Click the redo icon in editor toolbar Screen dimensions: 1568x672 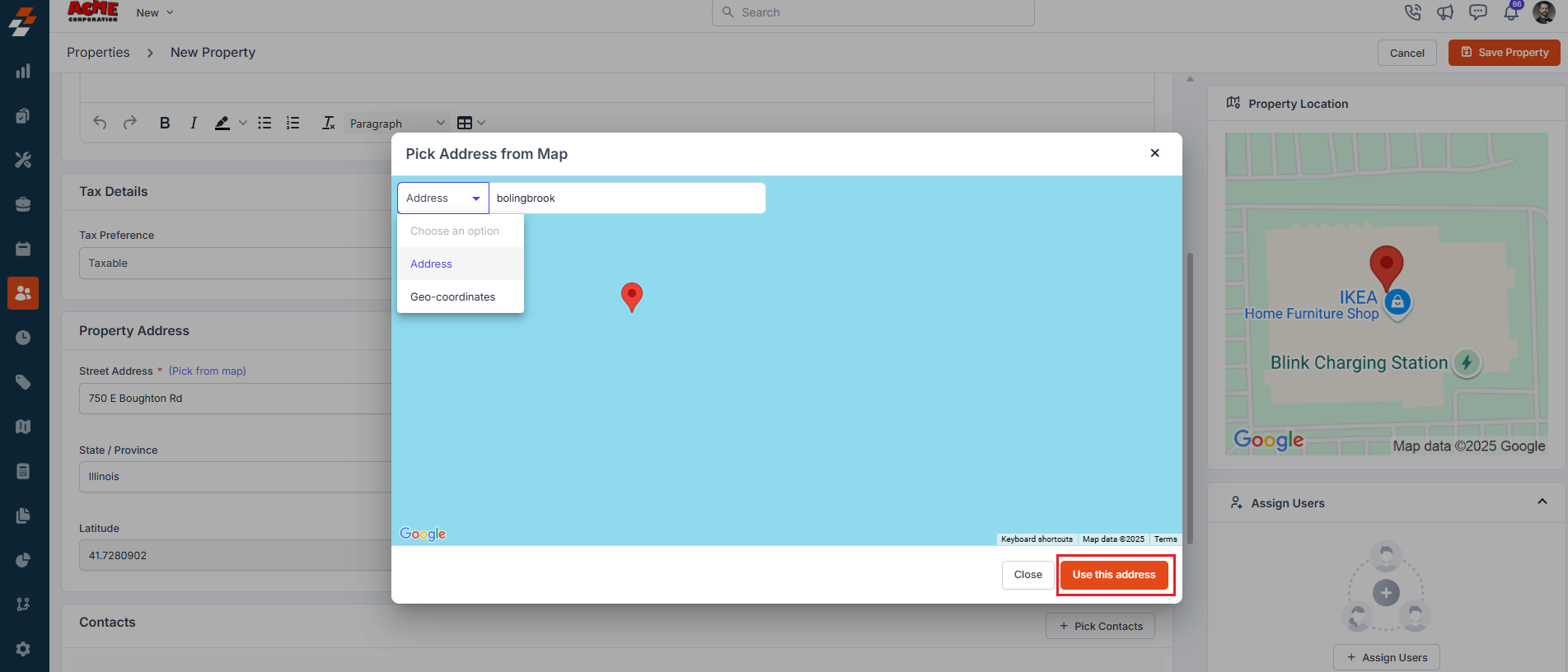point(129,123)
